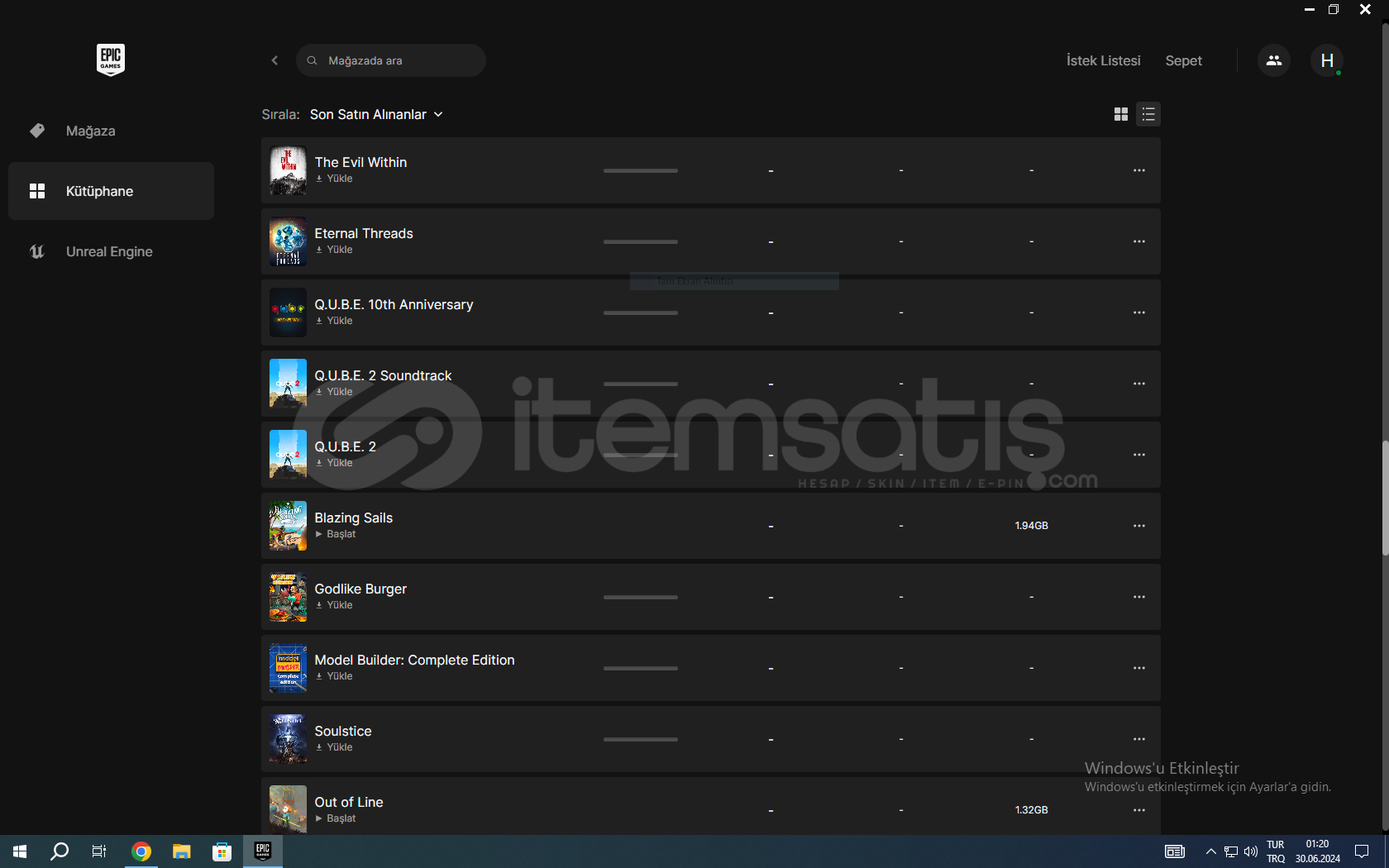Click the library vertical scrollbar
Viewport: 1389px width, 868px height.
click(1385, 498)
